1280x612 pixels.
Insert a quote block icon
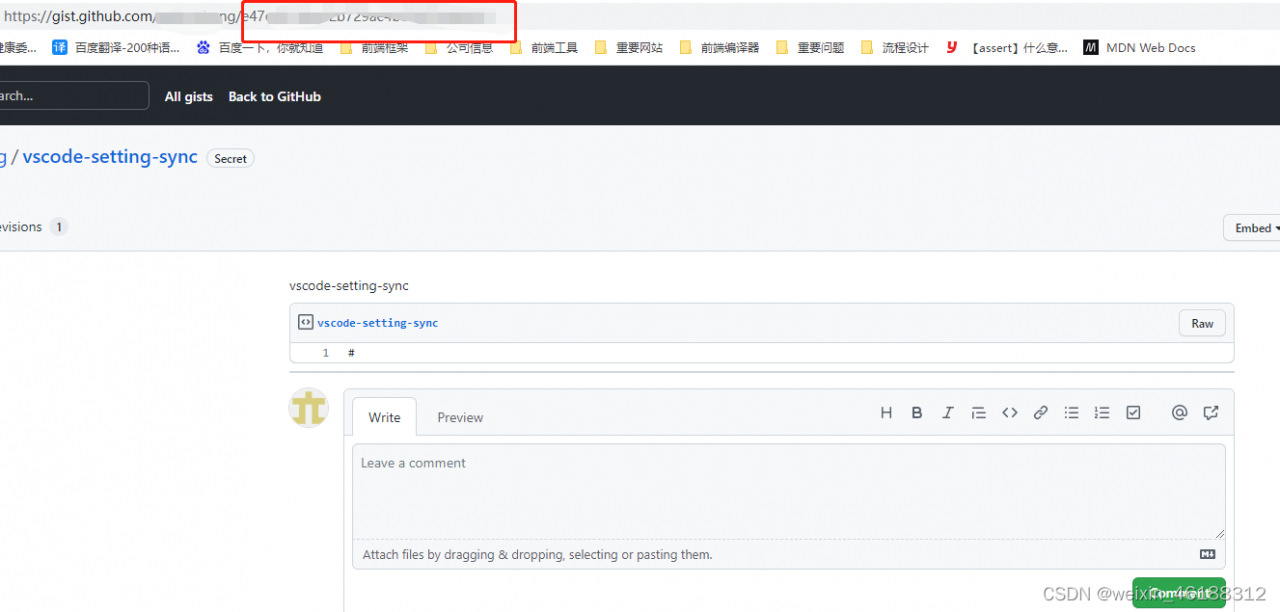tap(979, 413)
